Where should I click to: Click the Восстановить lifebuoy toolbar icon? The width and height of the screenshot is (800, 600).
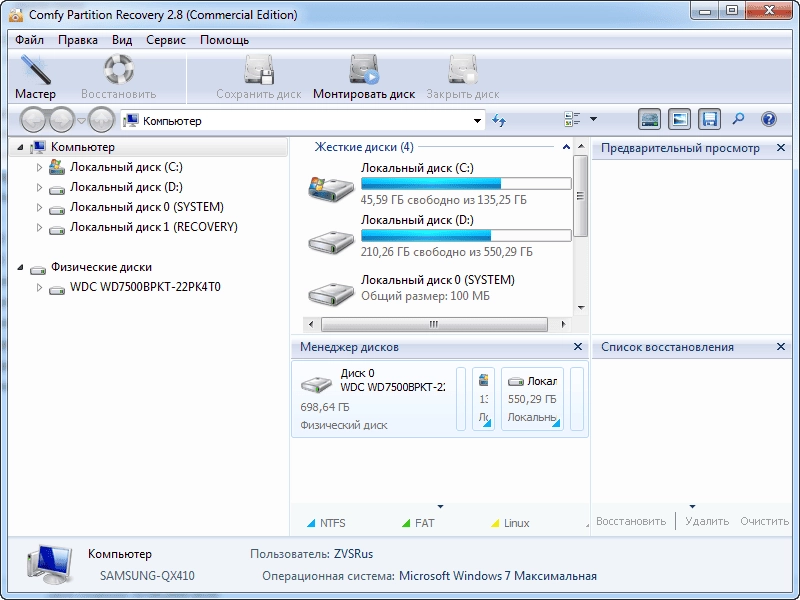118,70
